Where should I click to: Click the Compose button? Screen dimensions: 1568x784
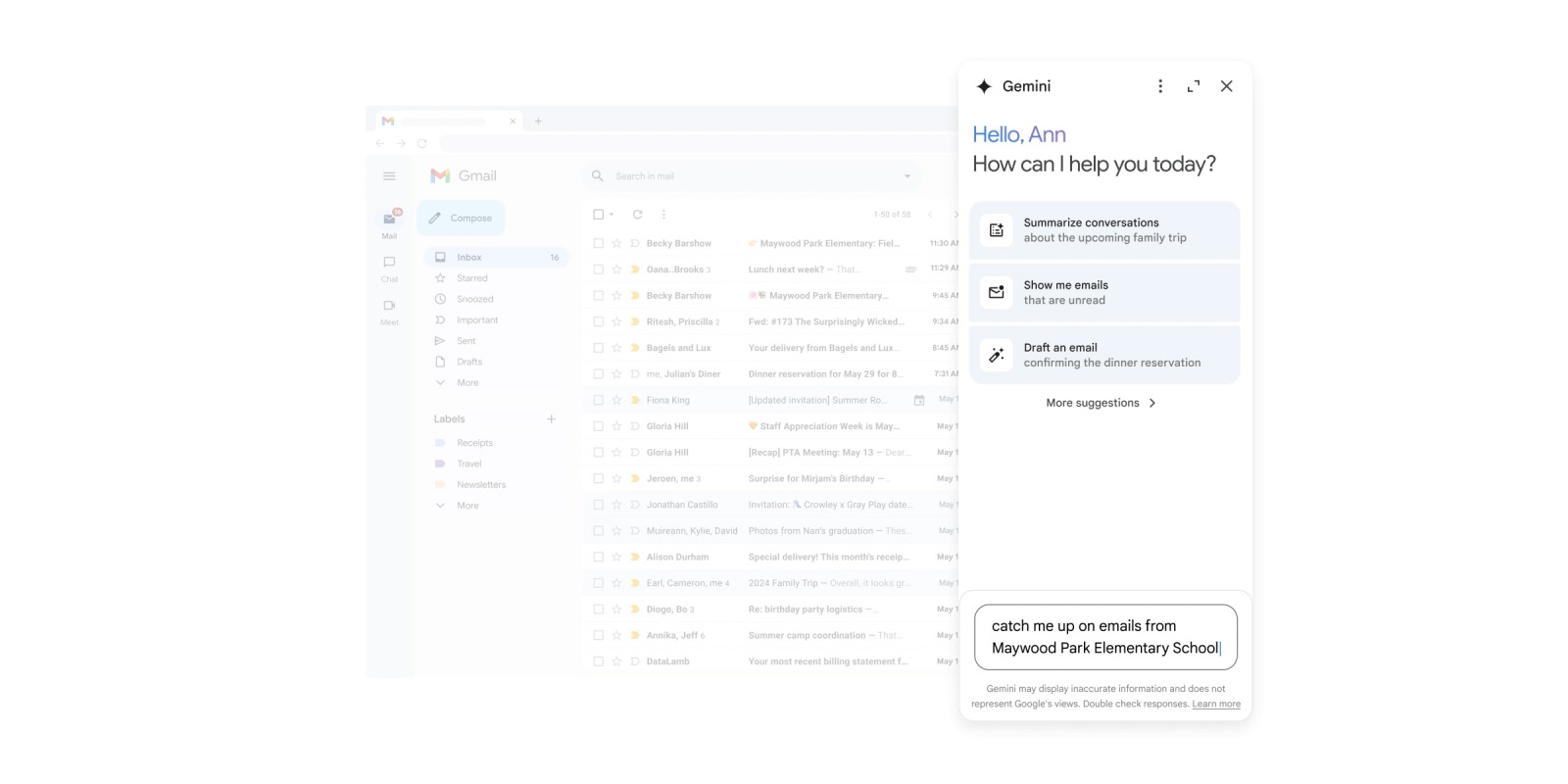pyautogui.click(x=461, y=219)
